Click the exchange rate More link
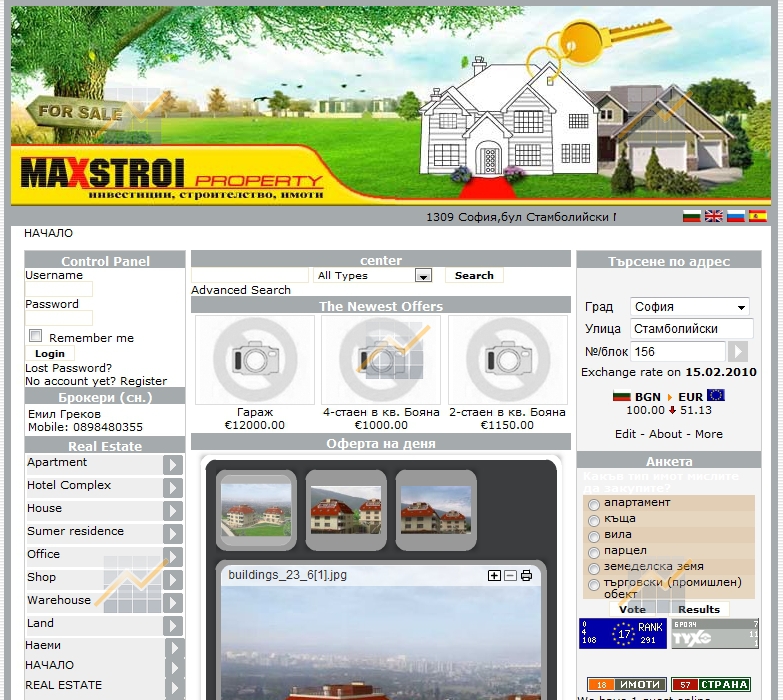 pyautogui.click(x=709, y=434)
